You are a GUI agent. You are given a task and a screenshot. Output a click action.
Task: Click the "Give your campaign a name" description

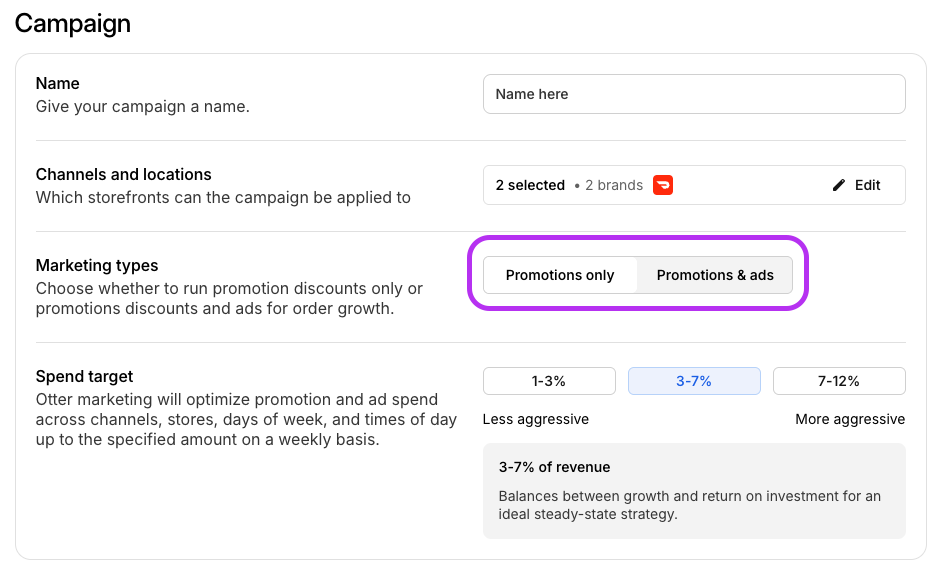pyautogui.click(x=142, y=106)
